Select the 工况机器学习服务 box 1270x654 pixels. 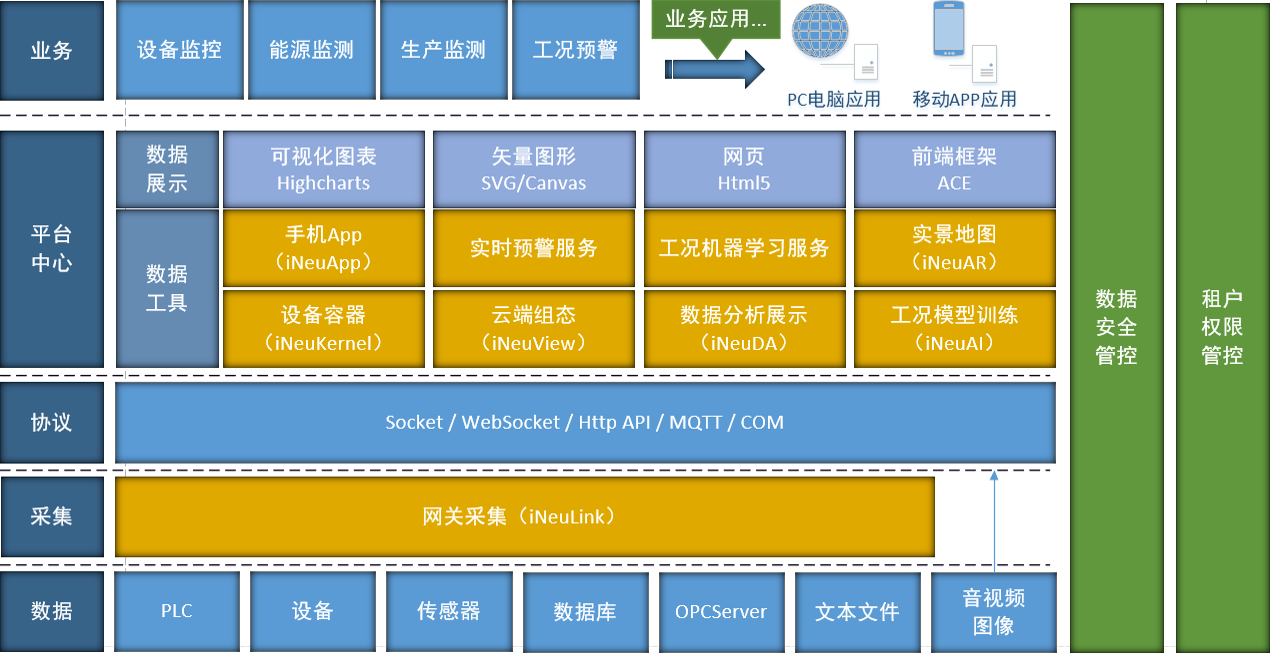744,248
